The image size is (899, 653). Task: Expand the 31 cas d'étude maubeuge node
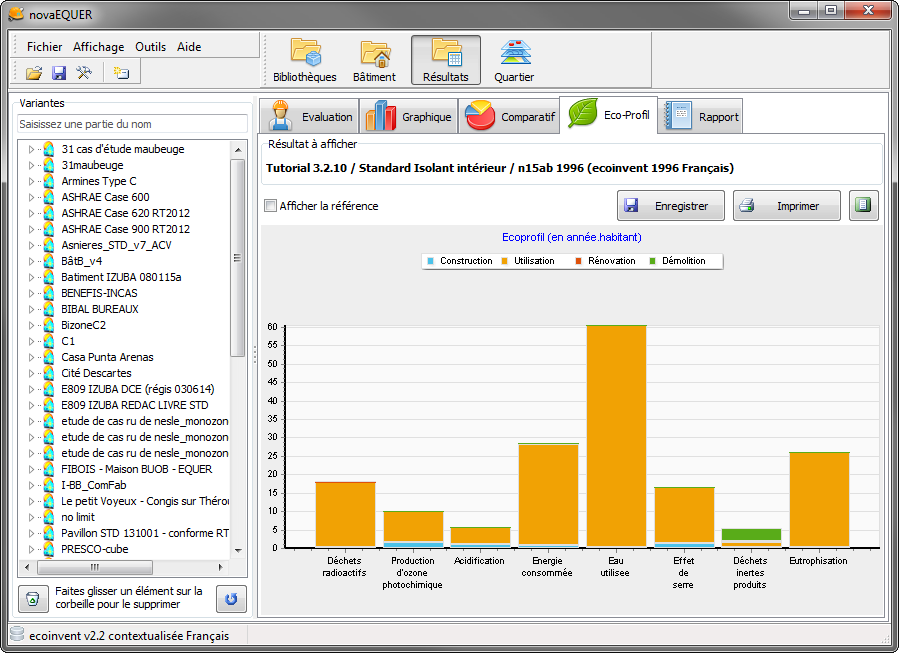(x=31, y=149)
